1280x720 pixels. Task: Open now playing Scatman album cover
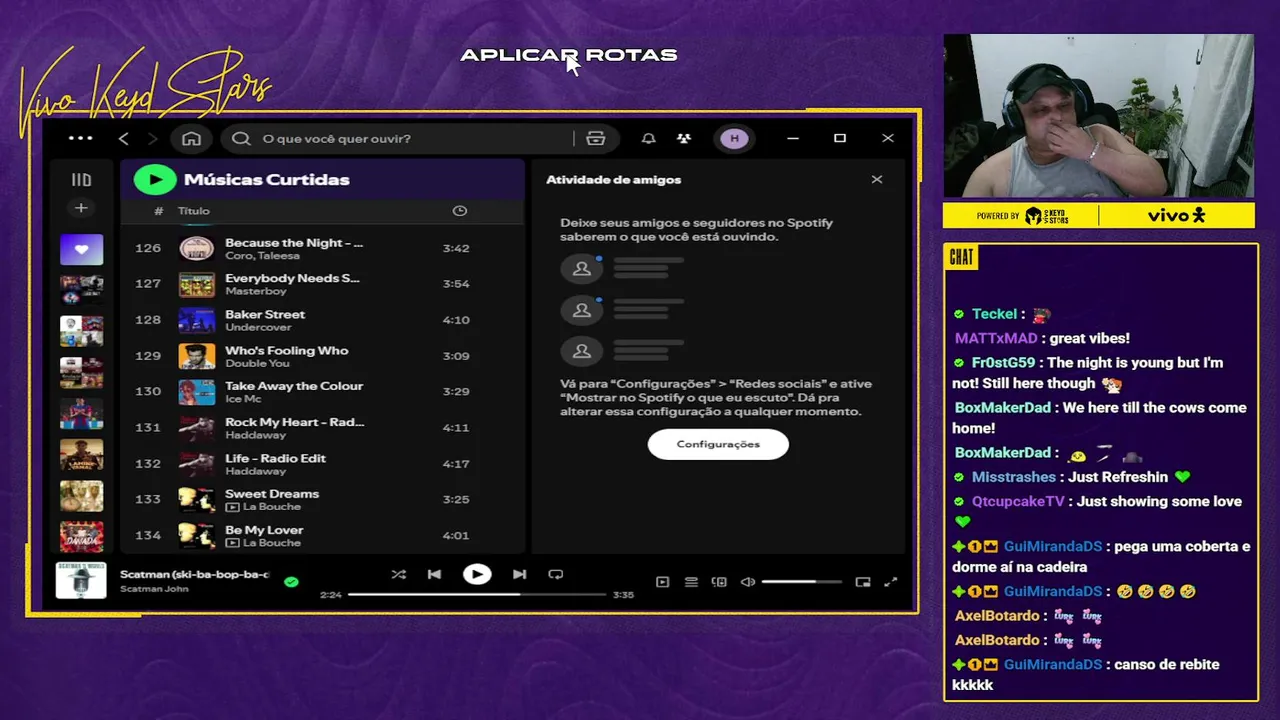pyautogui.click(x=81, y=581)
